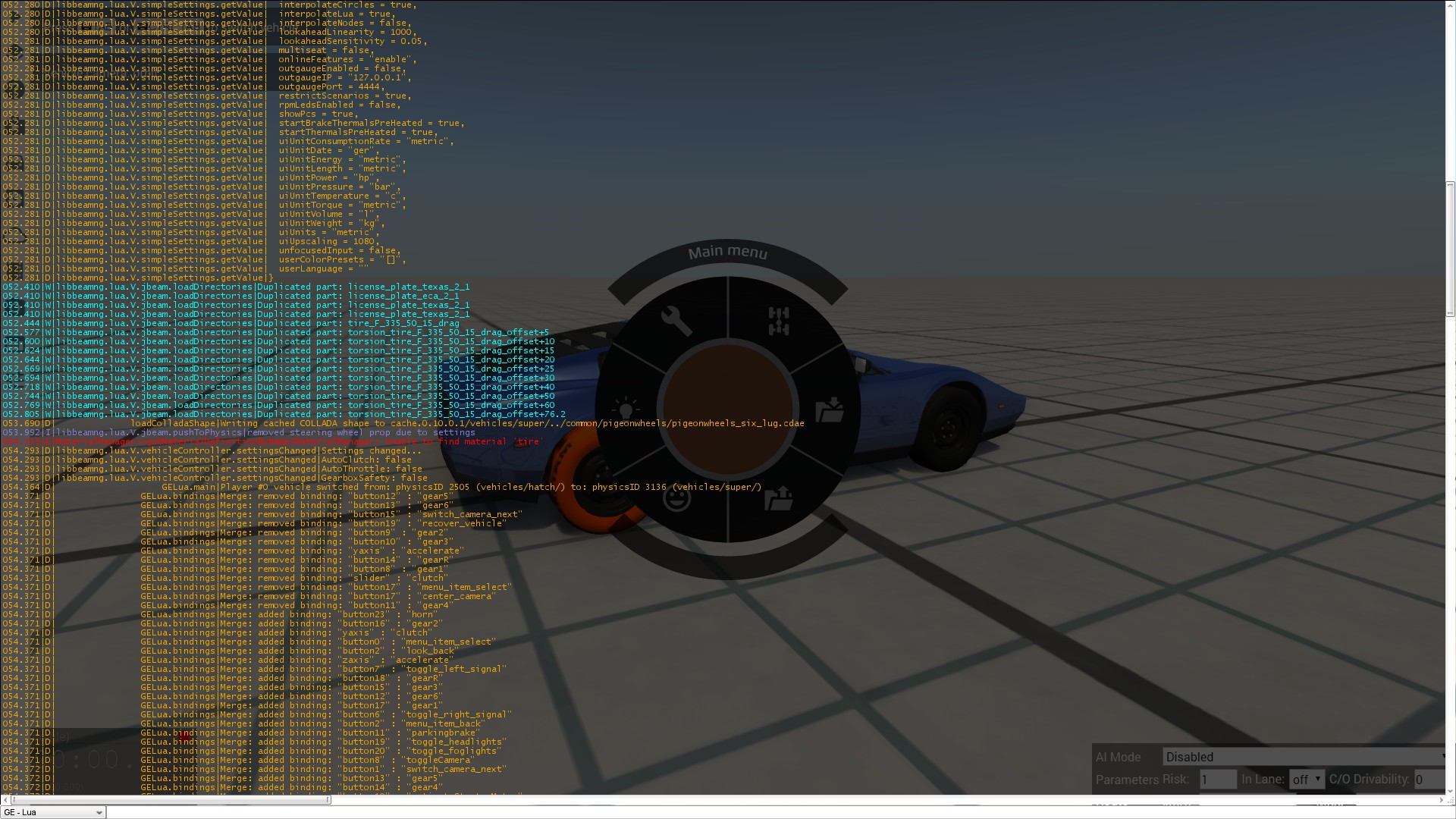Image resolution: width=1456 pixels, height=819 pixels.
Task: Select the lightbulb lights slice
Action: 625,409
